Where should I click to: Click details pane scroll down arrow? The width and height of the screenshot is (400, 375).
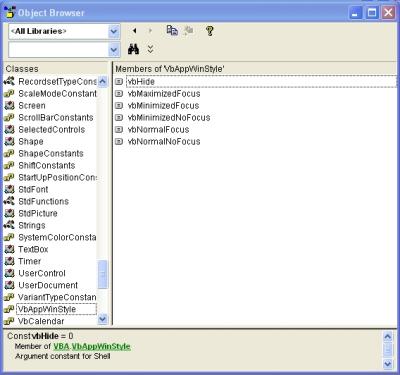pos(387,363)
